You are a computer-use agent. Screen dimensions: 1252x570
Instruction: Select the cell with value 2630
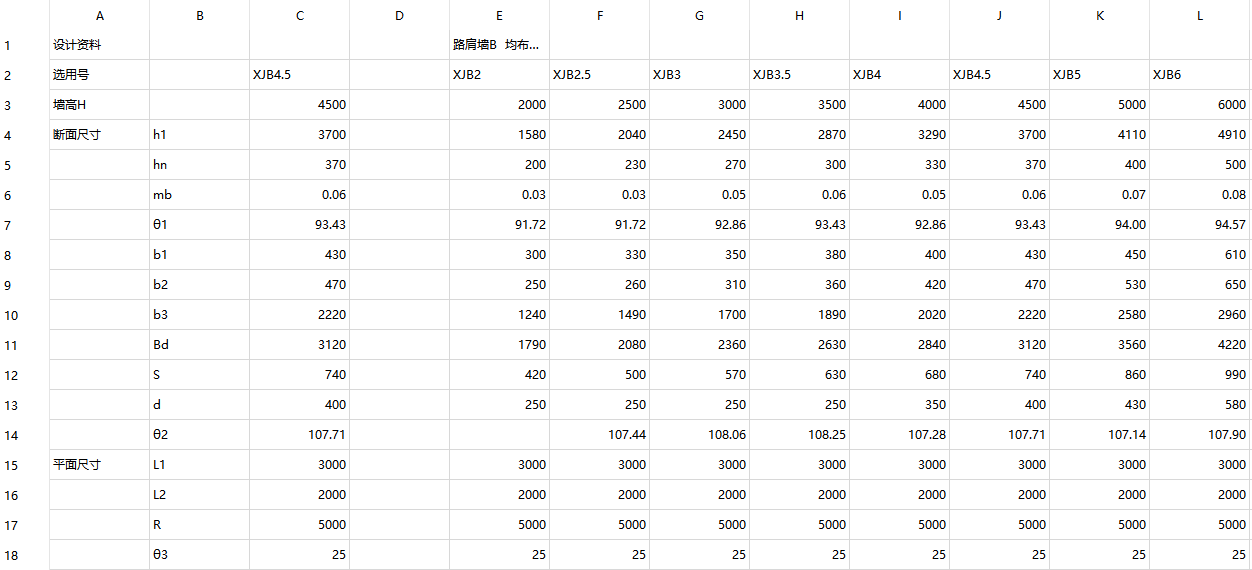799,345
